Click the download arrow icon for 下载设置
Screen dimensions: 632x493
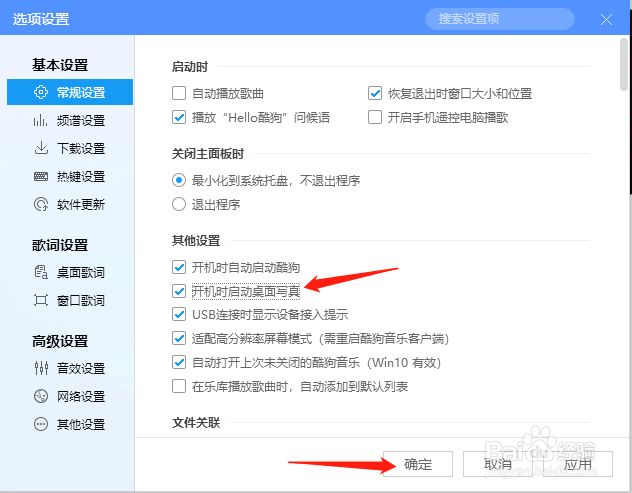(x=41, y=148)
